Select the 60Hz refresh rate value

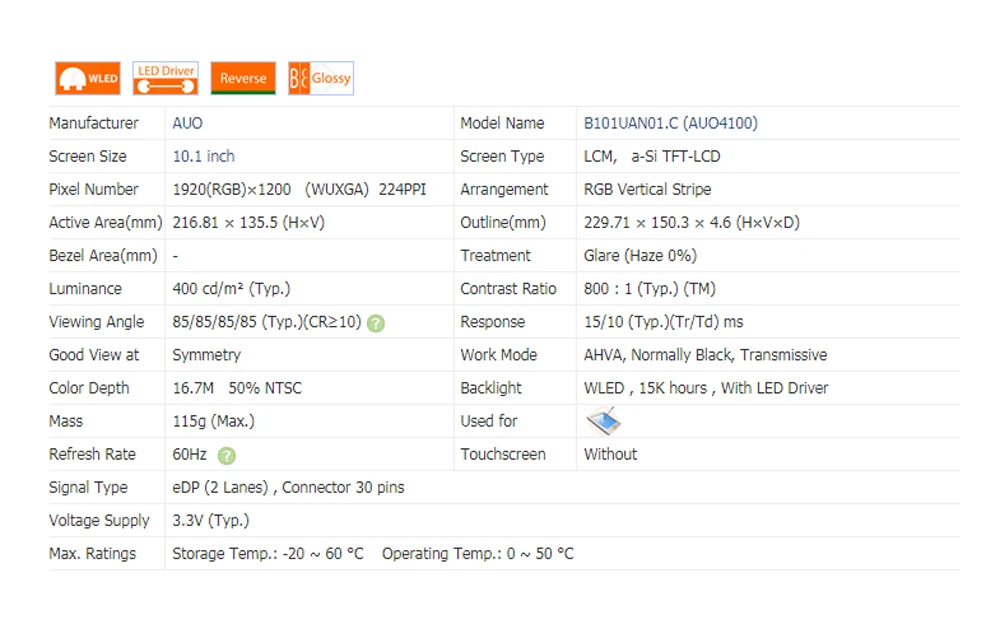coord(189,455)
